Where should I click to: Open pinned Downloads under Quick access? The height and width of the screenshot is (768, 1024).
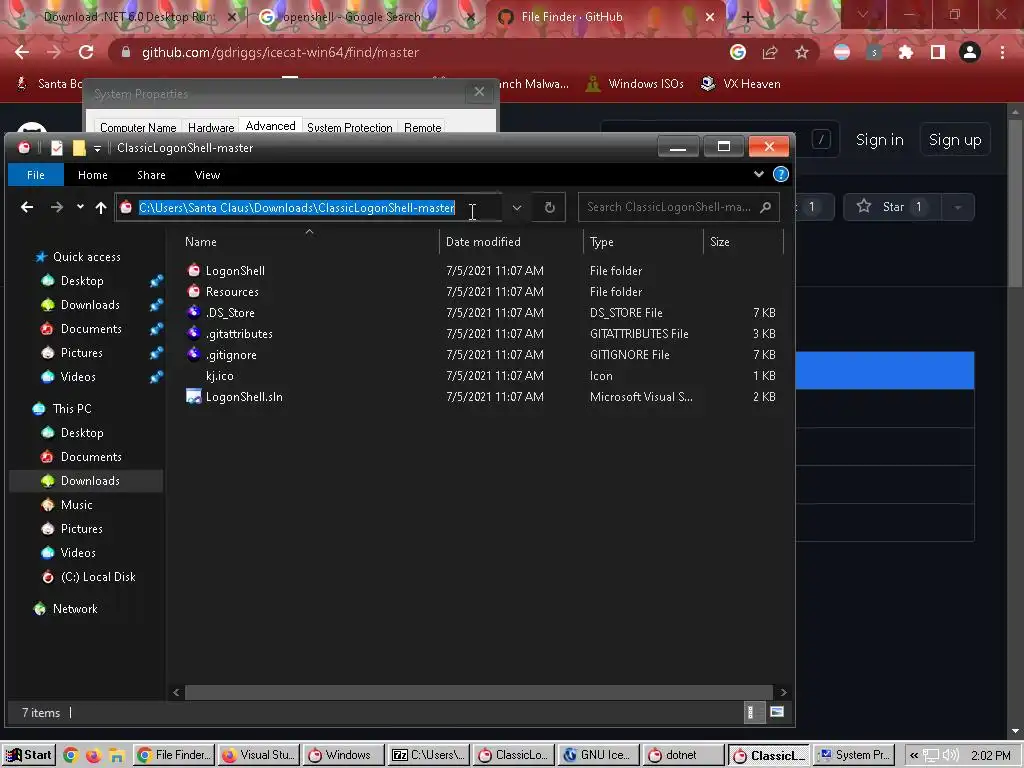coord(90,304)
